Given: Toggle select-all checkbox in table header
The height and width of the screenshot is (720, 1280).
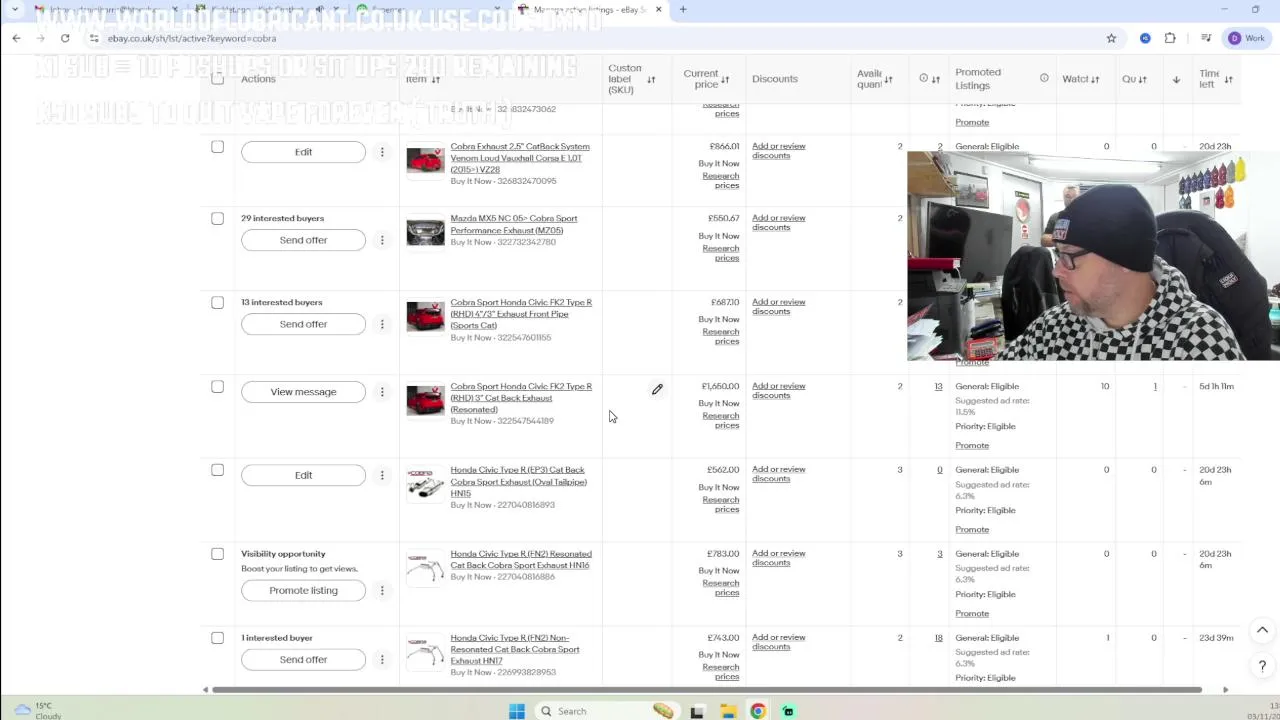Looking at the screenshot, I should tap(217, 79).
